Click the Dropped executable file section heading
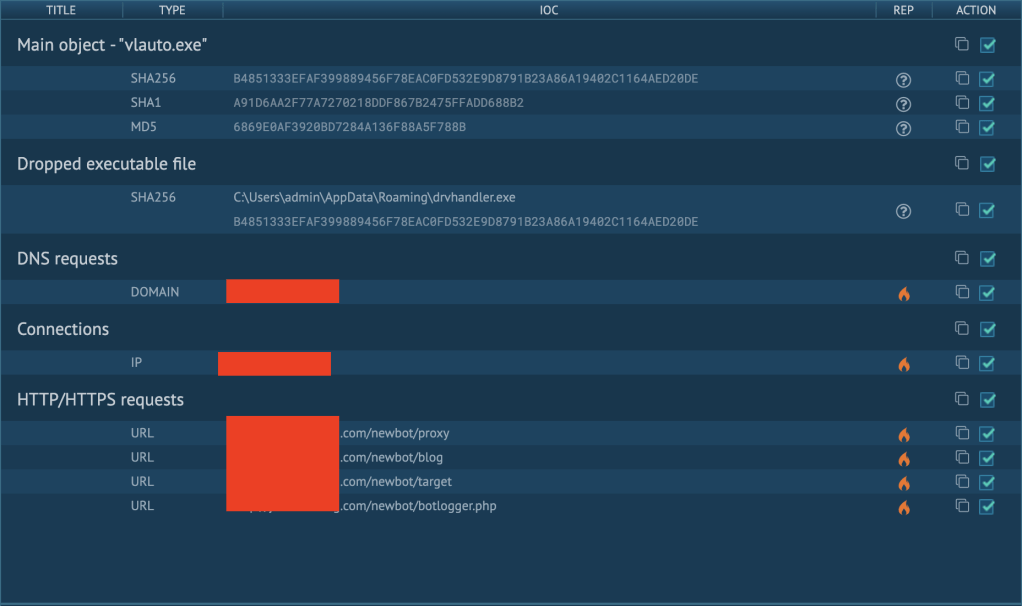The height and width of the screenshot is (606, 1022). click(x=106, y=164)
